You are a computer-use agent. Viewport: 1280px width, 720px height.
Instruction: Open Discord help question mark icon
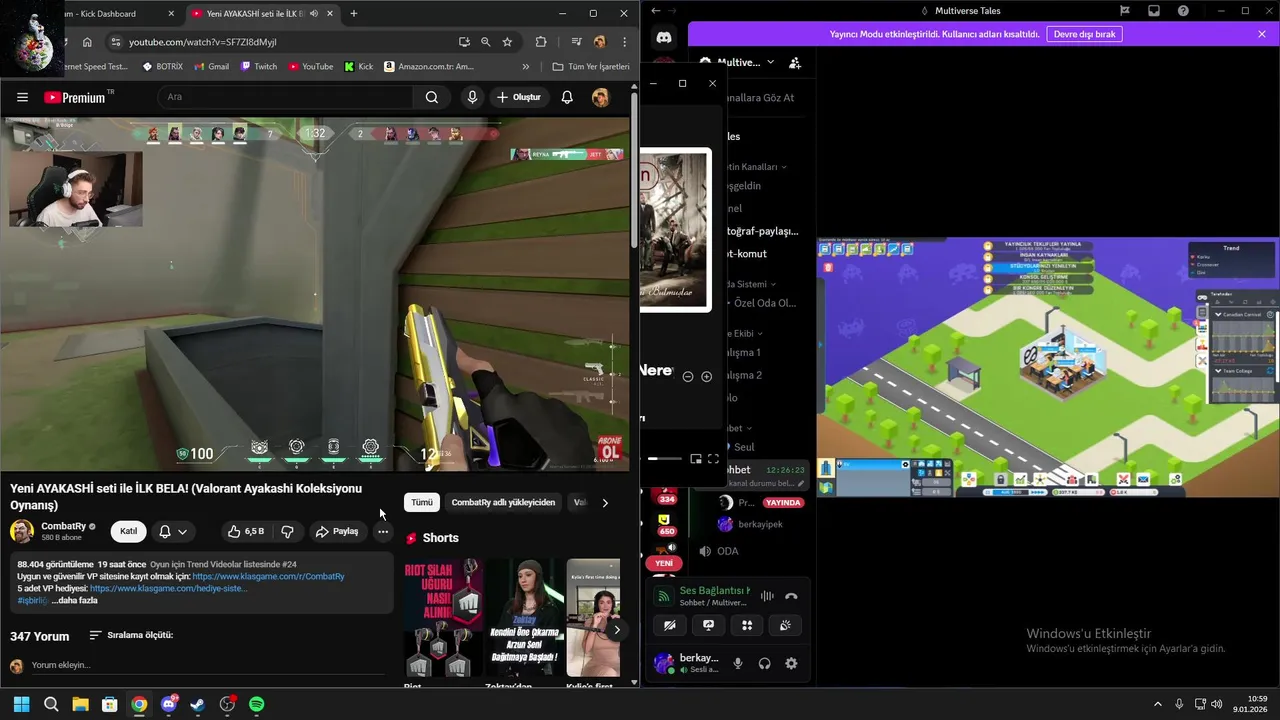click(x=1184, y=11)
